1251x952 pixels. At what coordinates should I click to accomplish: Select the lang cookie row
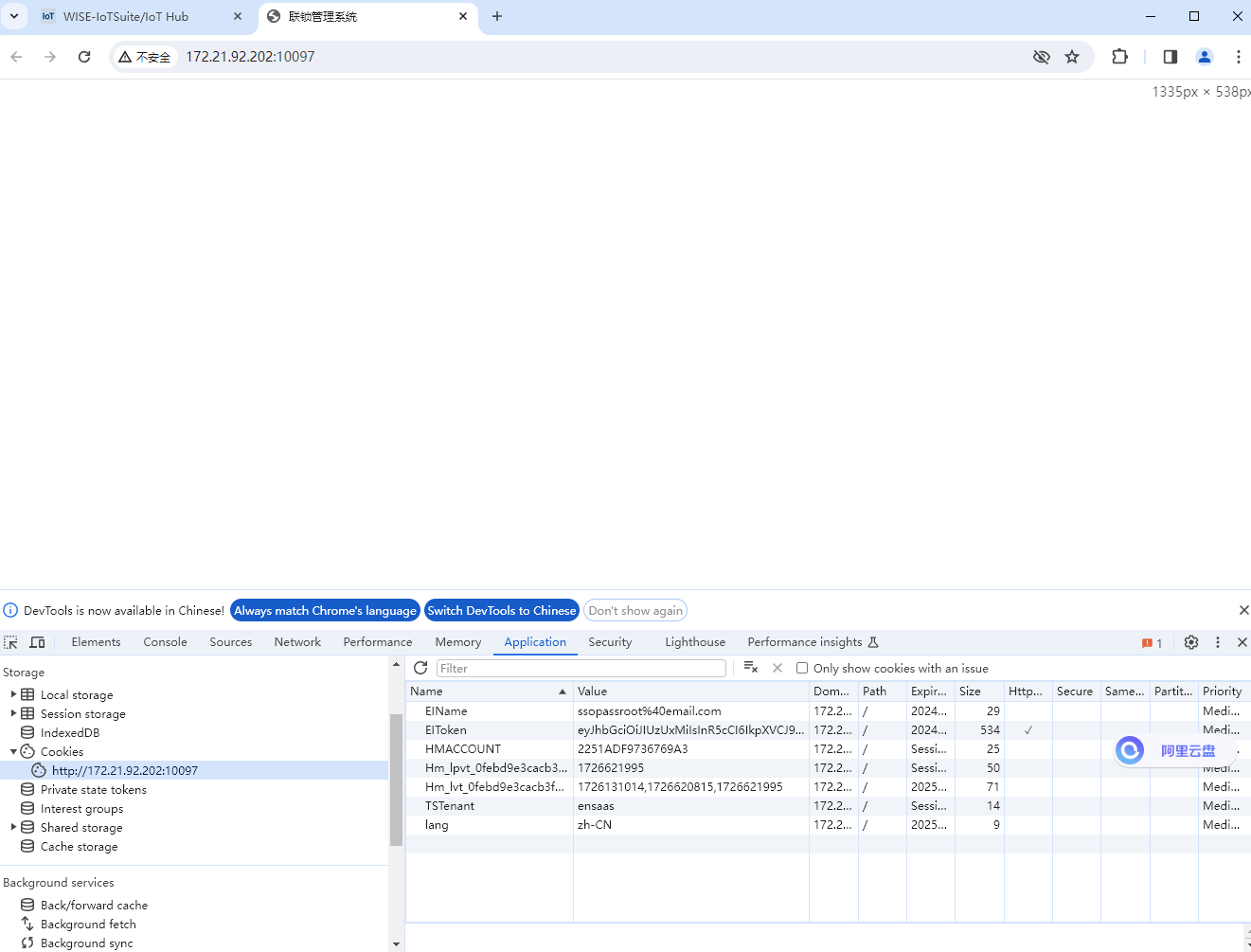pos(828,824)
